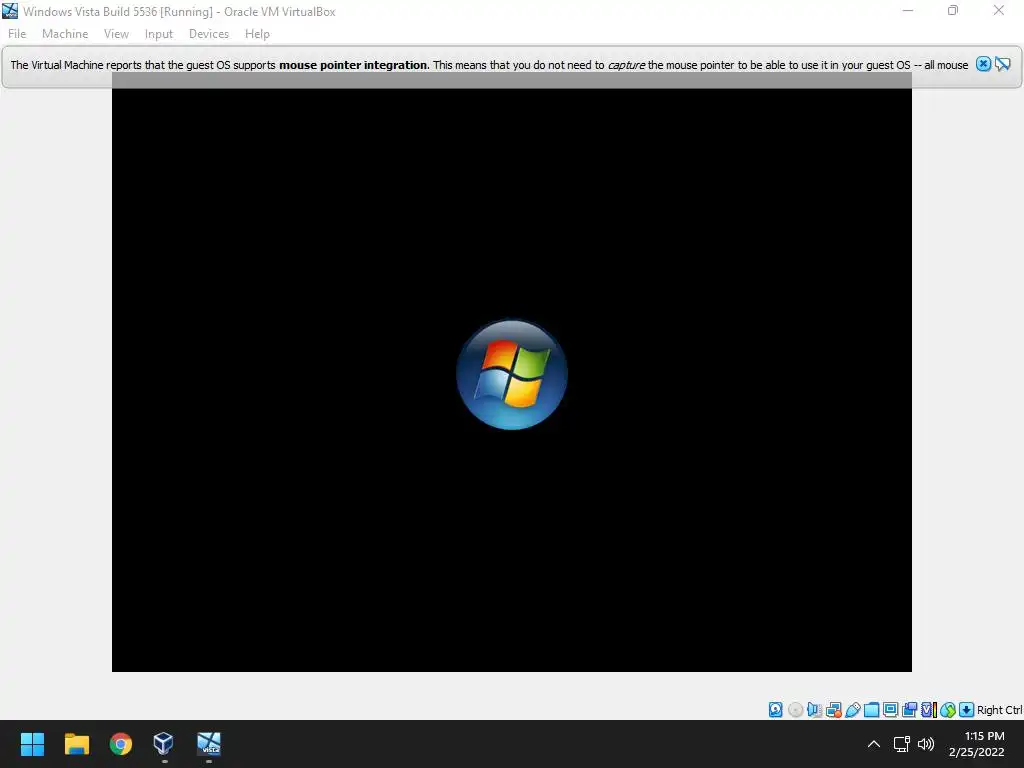Viewport: 1024px width, 768px height.
Task: Show hidden system tray icons
Action: click(x=874, y=744)
